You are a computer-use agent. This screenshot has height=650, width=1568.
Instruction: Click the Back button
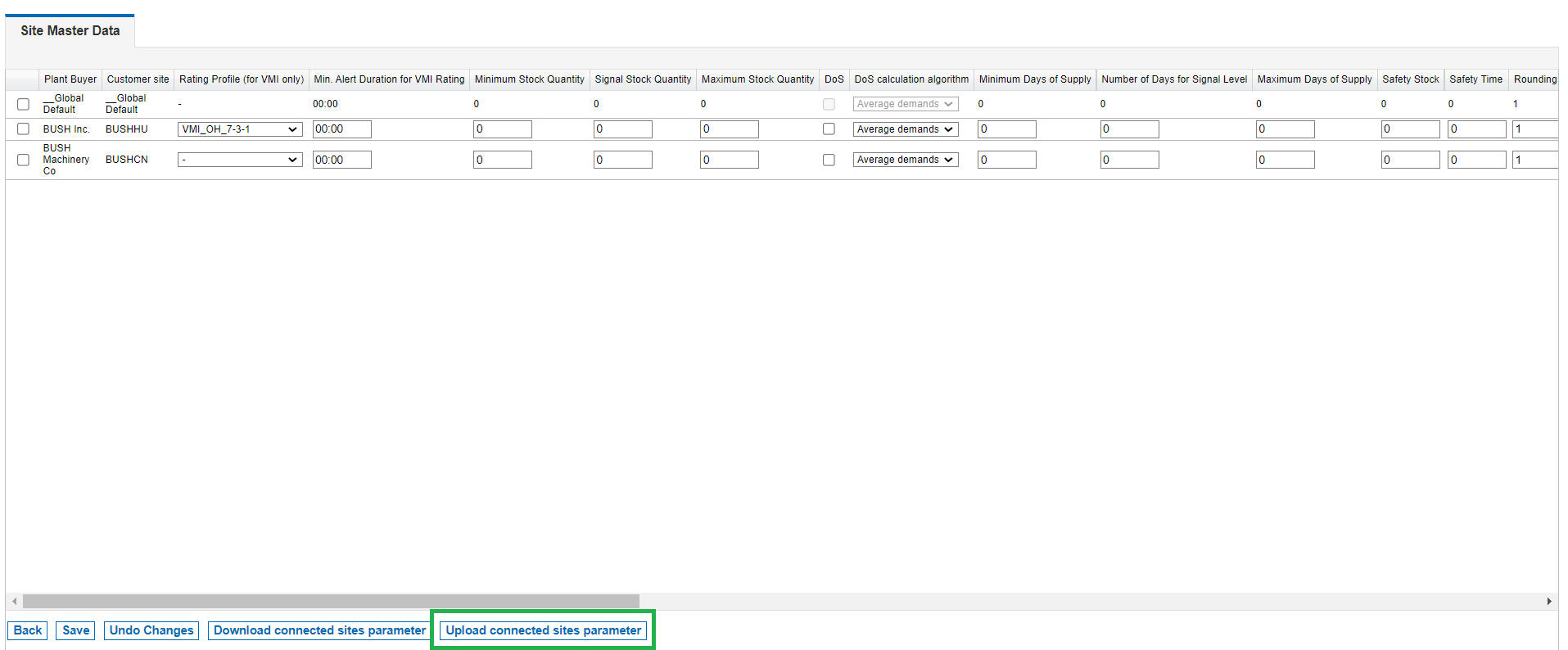(x=28, y=630)
